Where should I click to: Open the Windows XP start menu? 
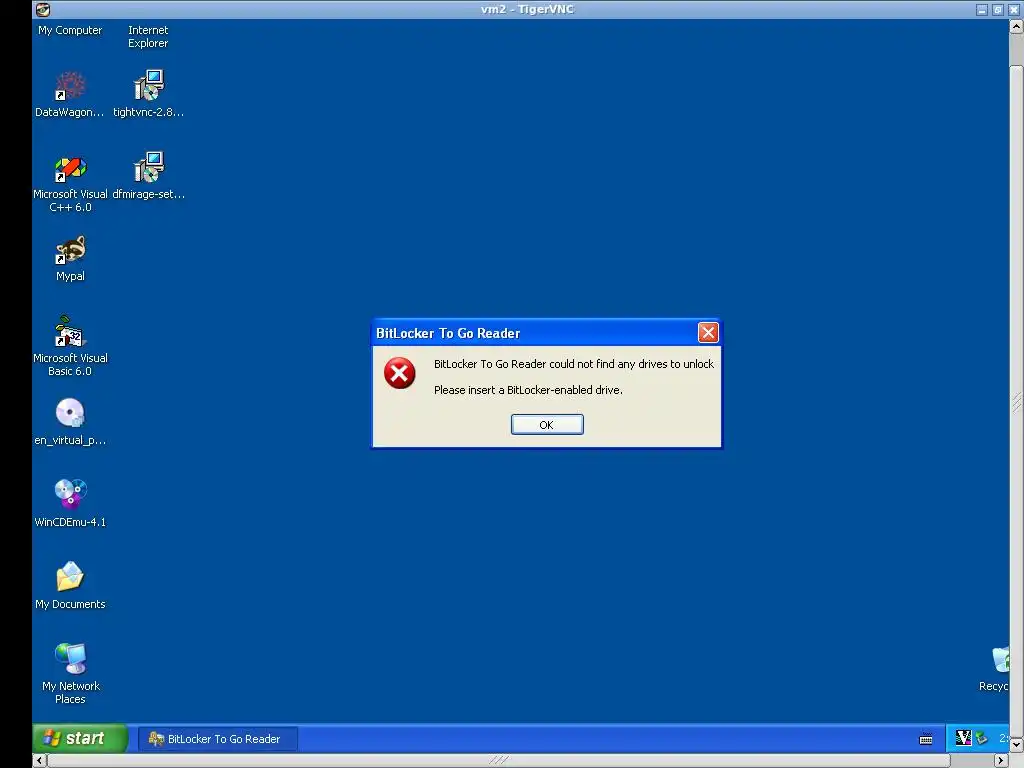coord(80,739)
